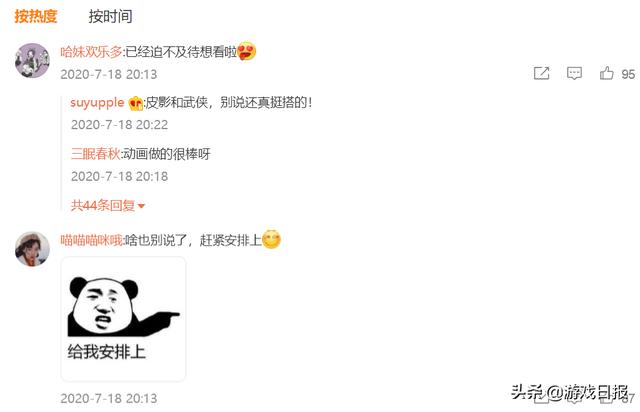Screen dimensions: 640x412
Task: Click the 2020-7-18 20:22 reply timestamp
Action: tap(120, 125)
